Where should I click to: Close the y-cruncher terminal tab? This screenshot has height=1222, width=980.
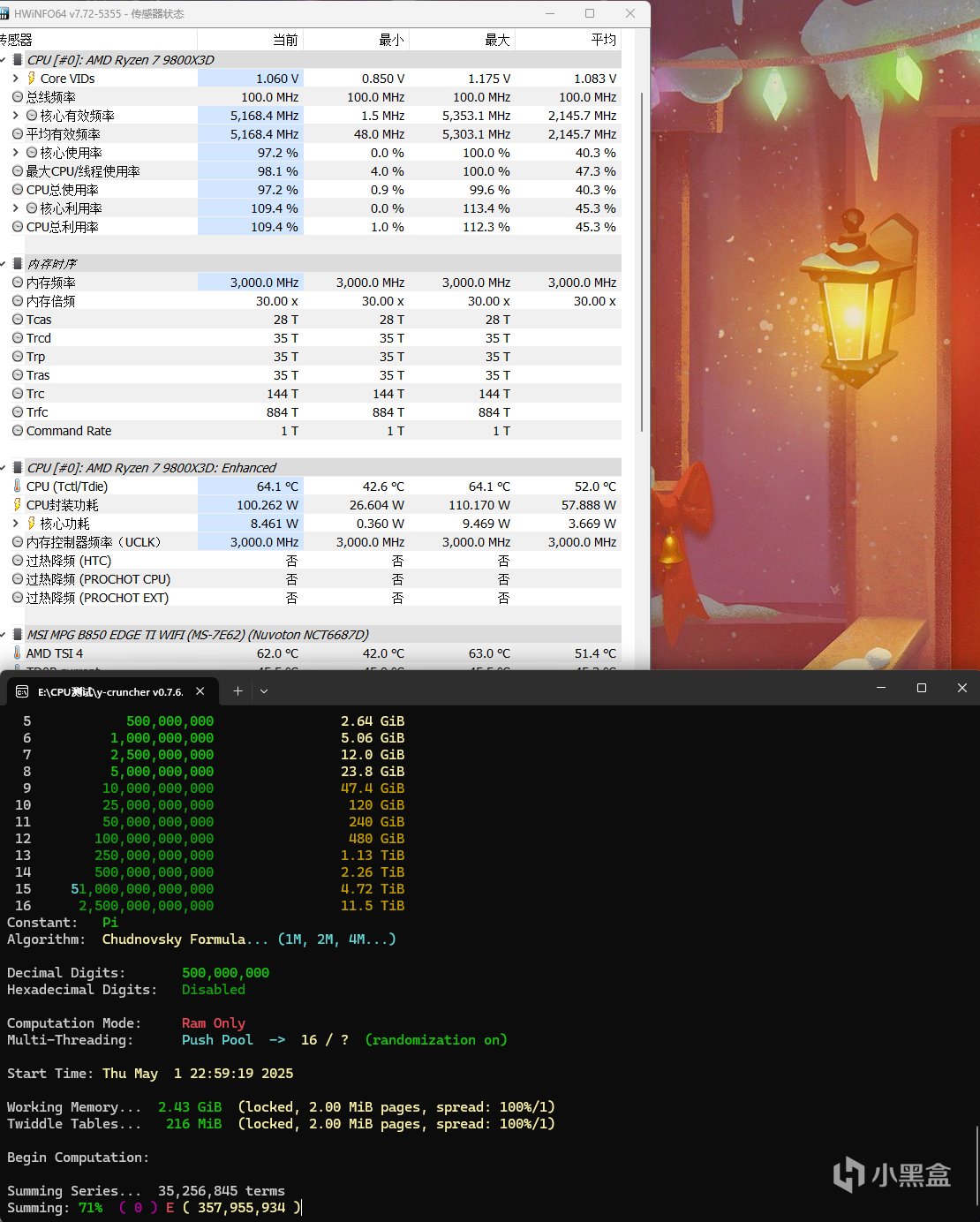200,691
